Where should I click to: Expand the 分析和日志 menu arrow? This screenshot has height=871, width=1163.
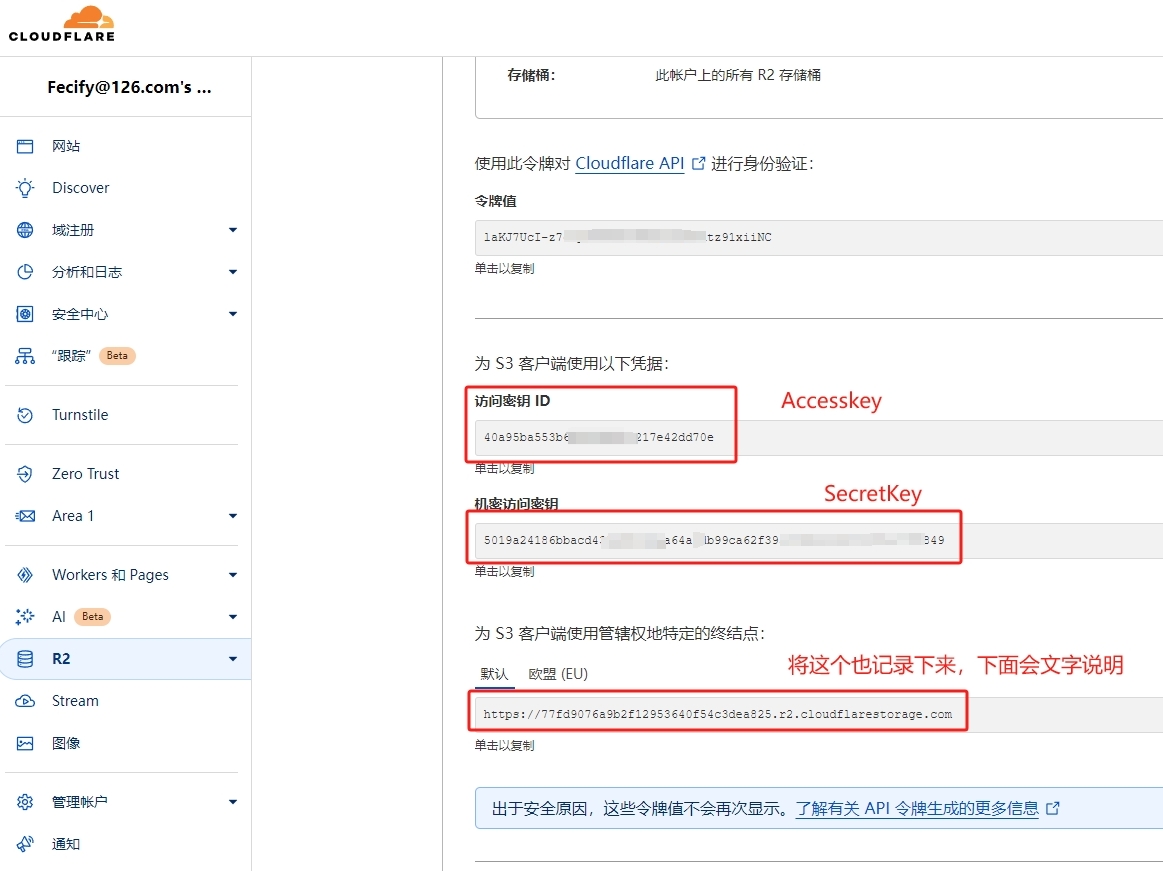[233, 272]
